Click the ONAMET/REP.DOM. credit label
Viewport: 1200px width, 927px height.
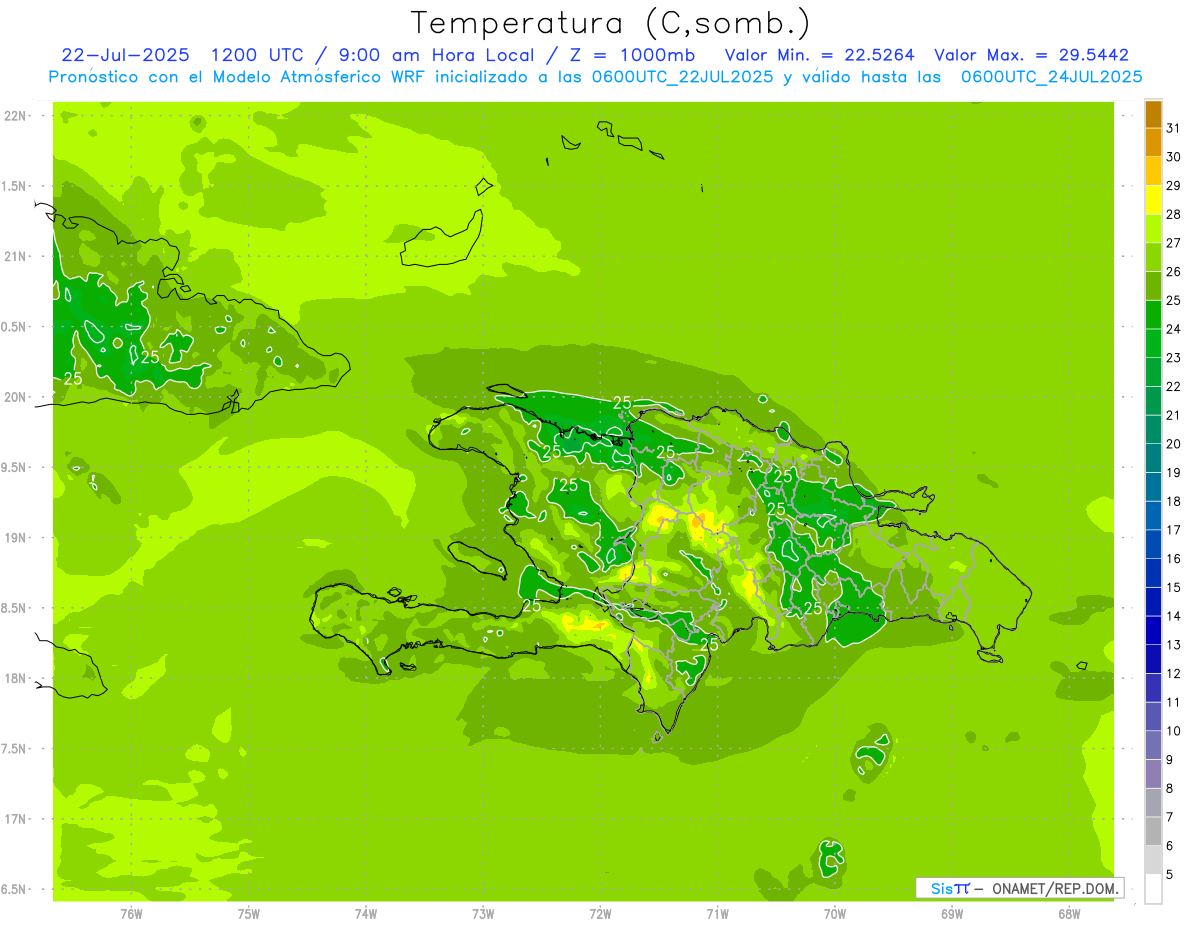1054,888
